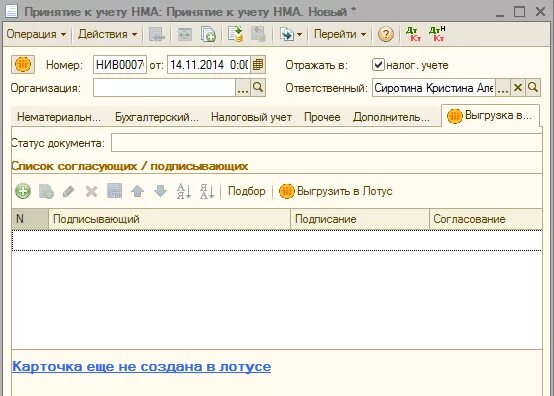
Task: Open the calendar picker next to date
Action: coord(258,65)
